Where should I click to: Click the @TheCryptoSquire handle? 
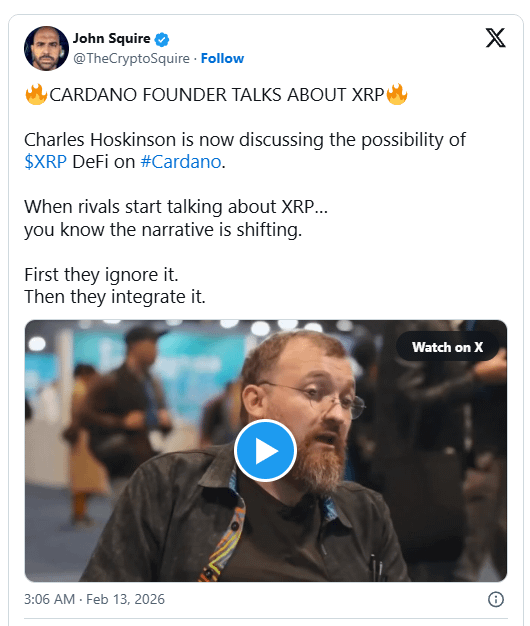point(131,58)
